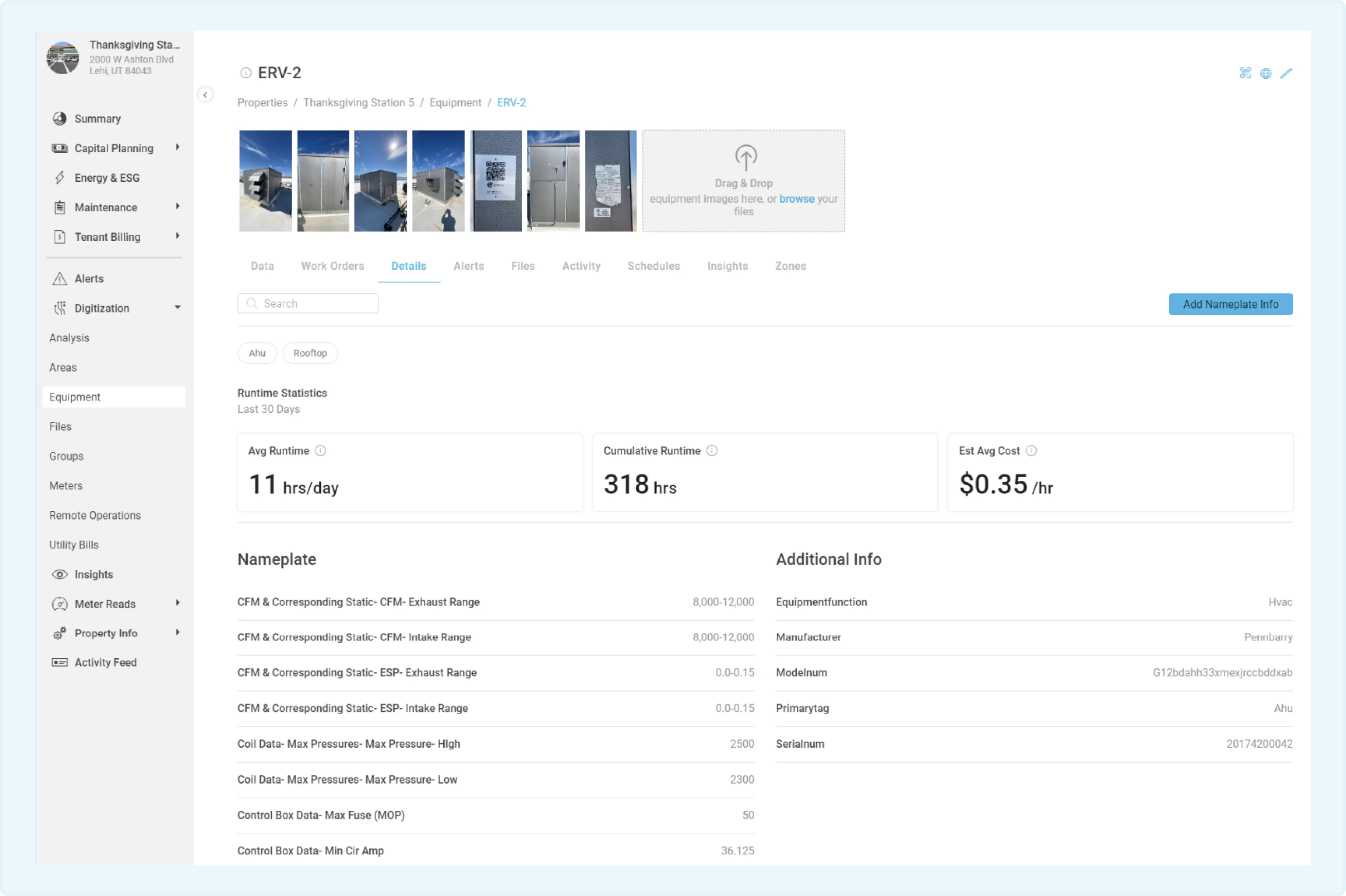Image resolution: width=1346 pixels, height=896 pixels.
Task: Open Properties breadcrumb link
Action: 262,103
